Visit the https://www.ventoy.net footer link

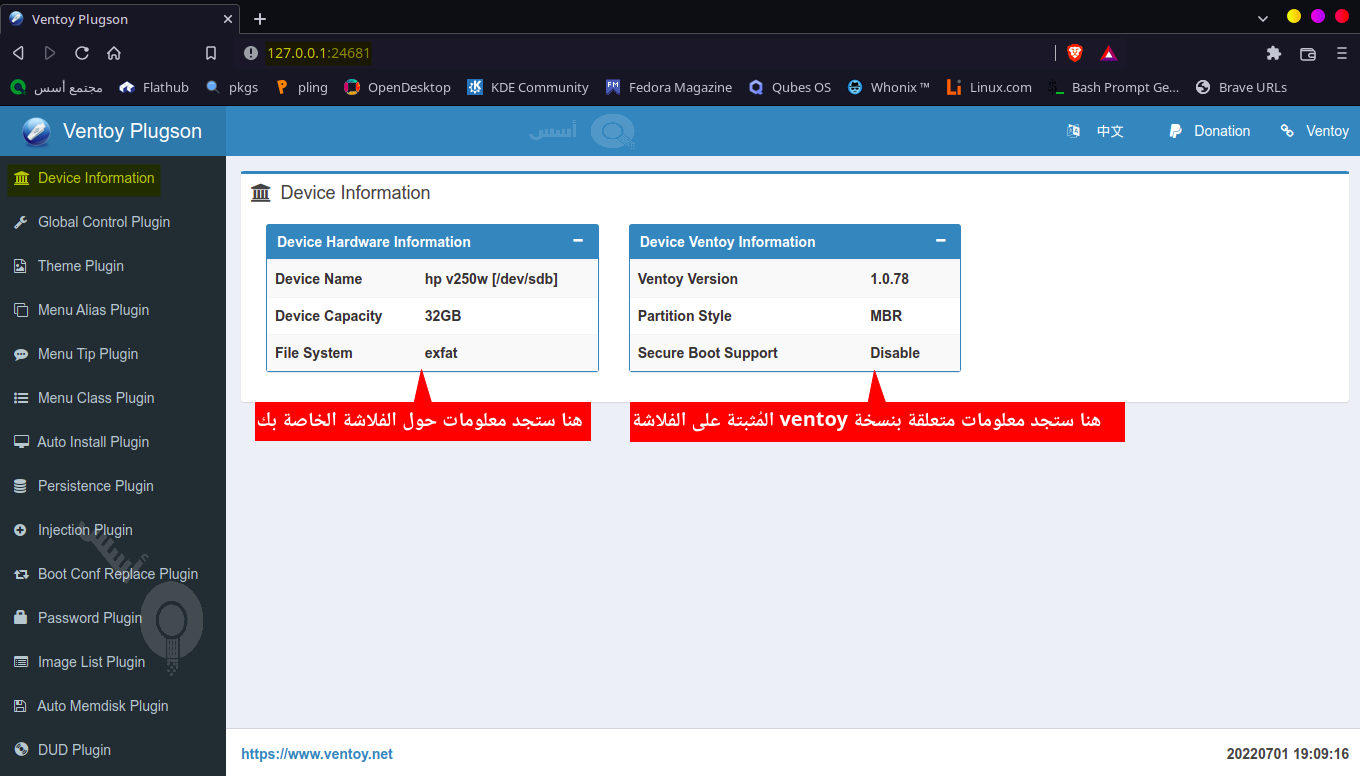click(x=317, y=754)
